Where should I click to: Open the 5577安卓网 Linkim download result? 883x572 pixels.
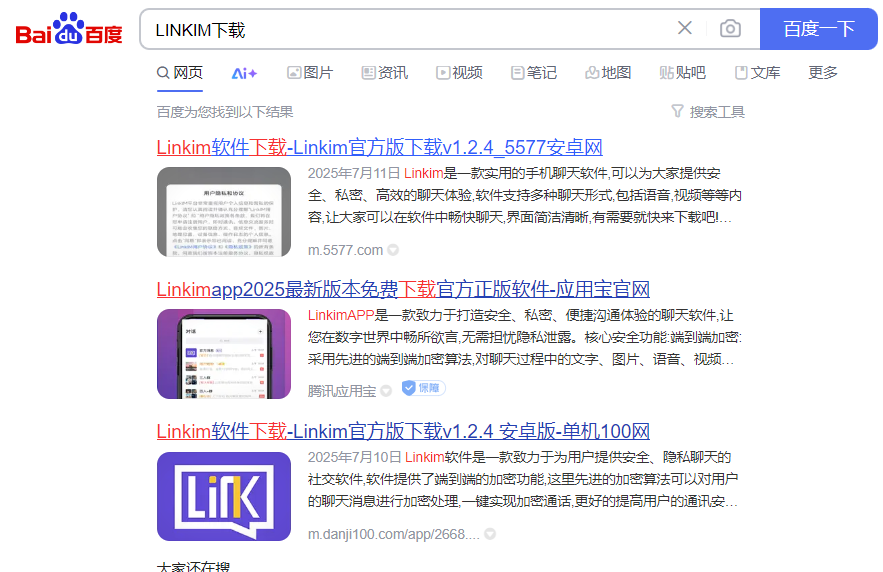(x=379, y=148)
